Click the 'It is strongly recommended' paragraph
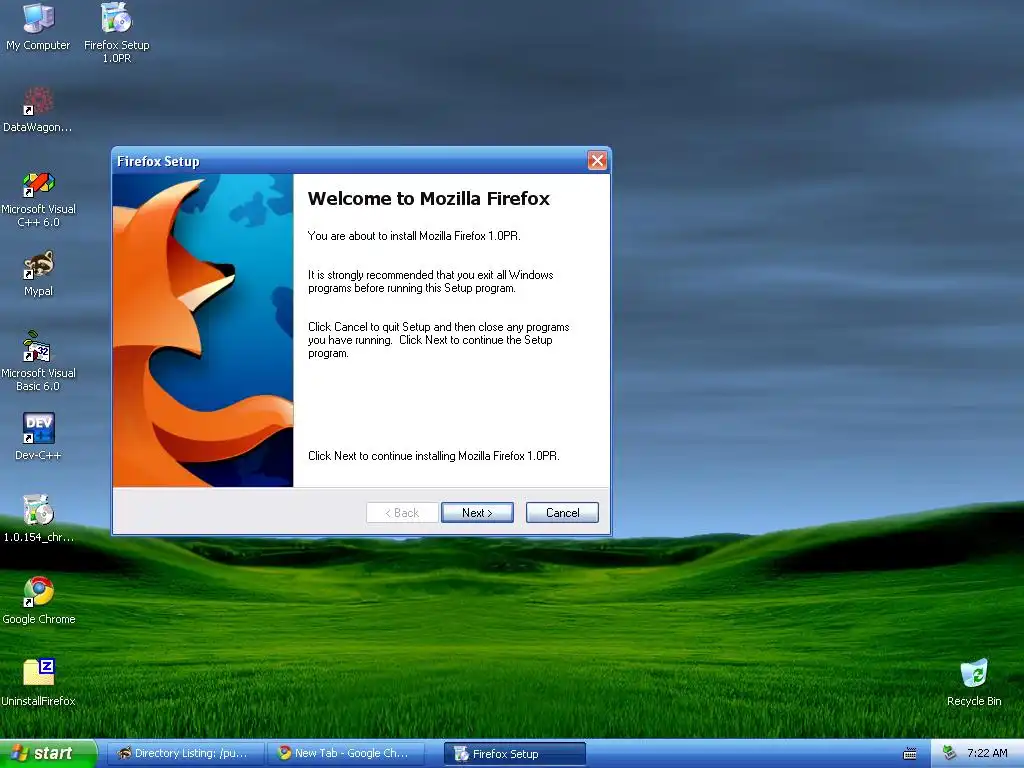 click(430, 281)
